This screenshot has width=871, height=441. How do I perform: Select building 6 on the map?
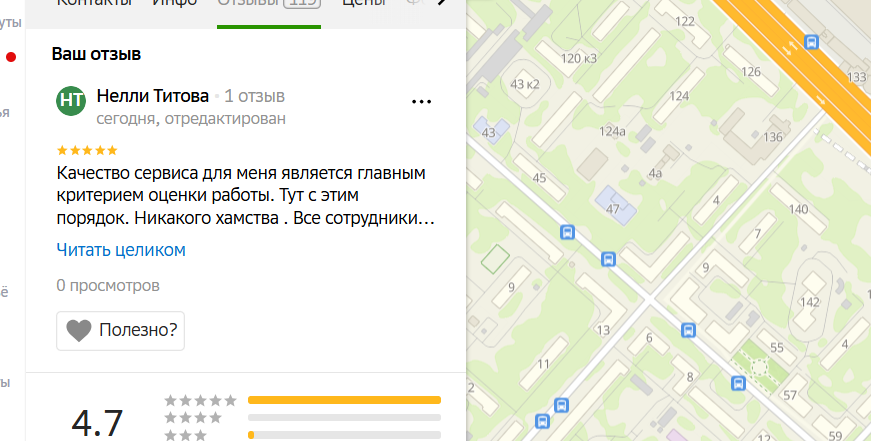click(649, 339)
